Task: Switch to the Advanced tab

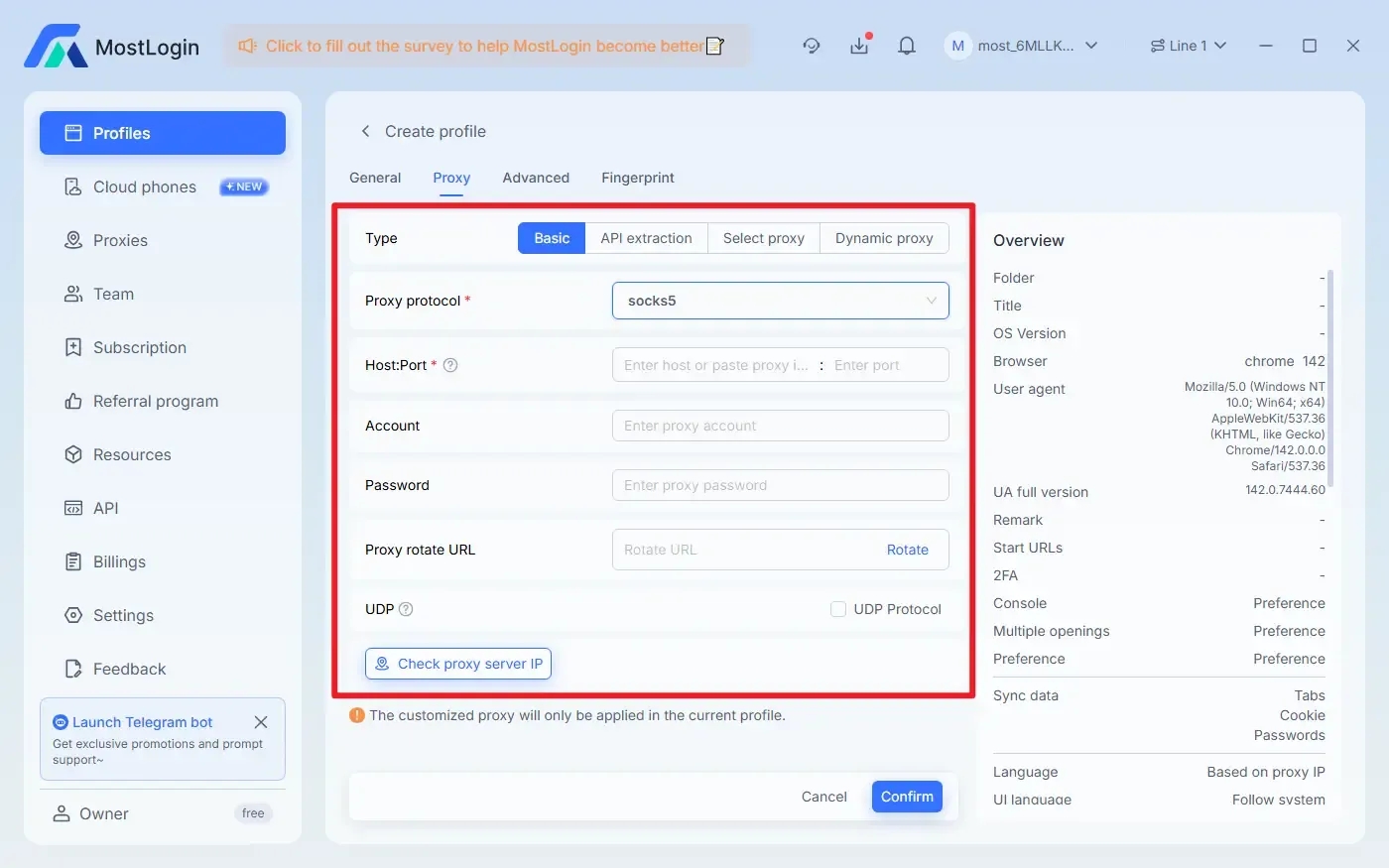Action: [x=536, y=178]
